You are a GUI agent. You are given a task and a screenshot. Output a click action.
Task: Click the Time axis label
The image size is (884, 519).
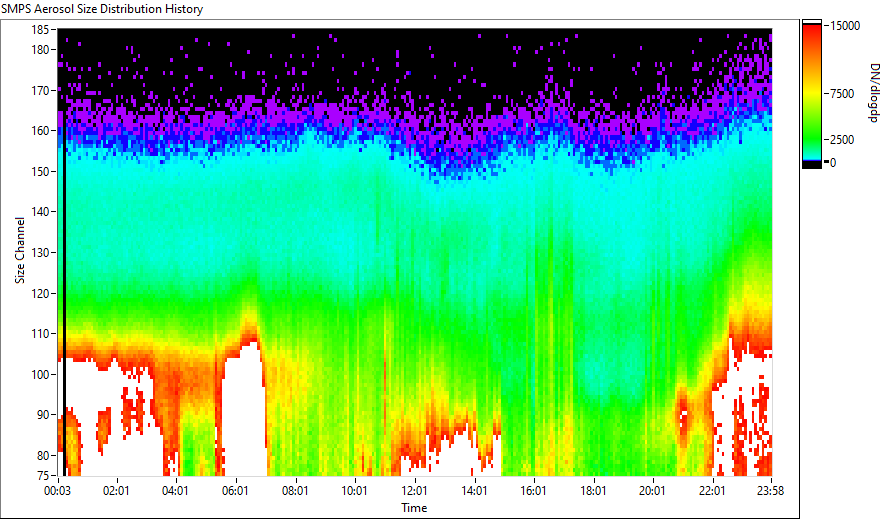click(414, 508)
